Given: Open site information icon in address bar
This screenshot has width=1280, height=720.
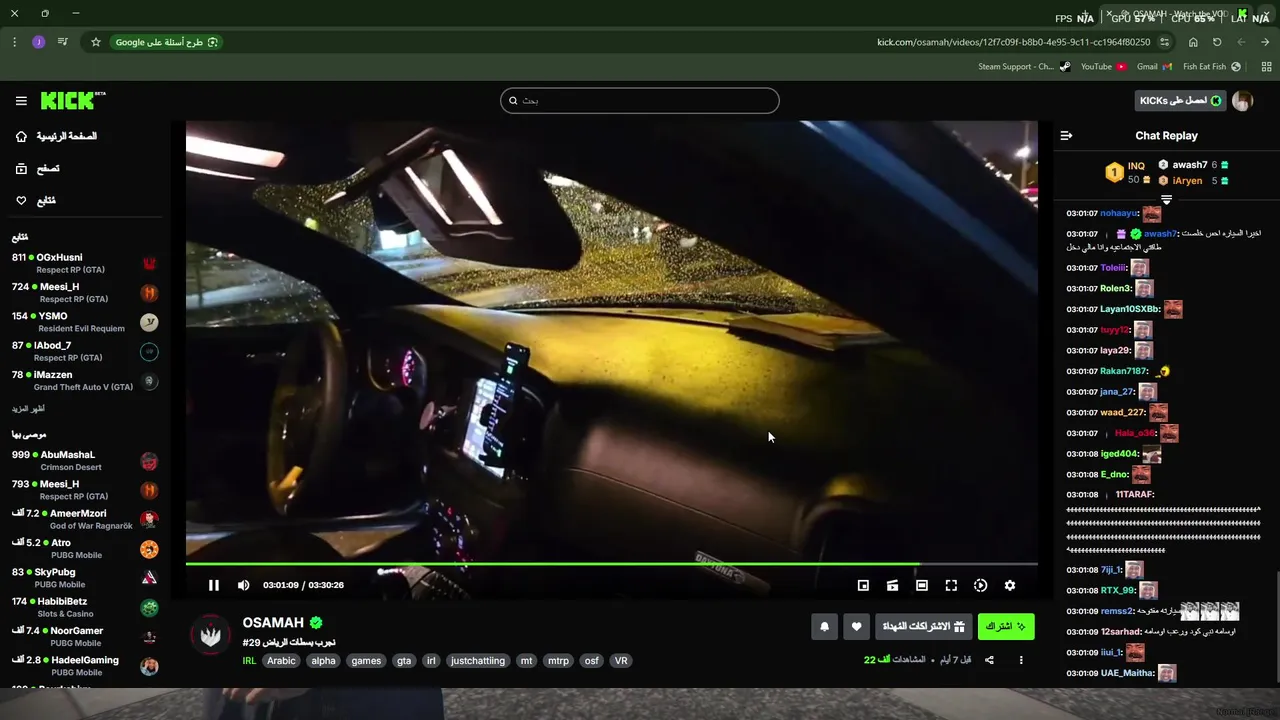Looking at the screenshot, I should [x=1165, y=42].
